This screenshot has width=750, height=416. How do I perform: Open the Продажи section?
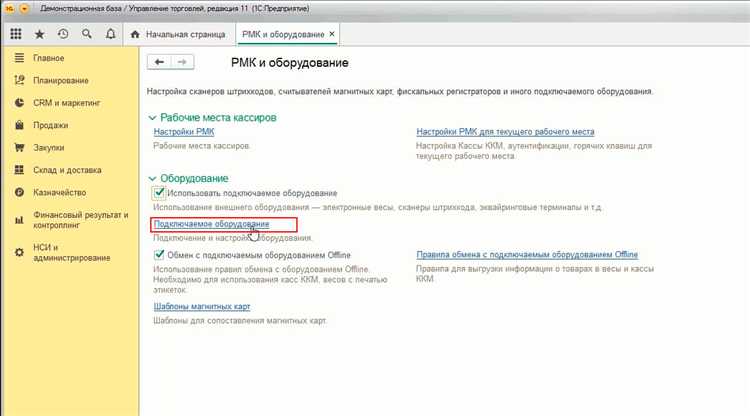pos(50,125)
